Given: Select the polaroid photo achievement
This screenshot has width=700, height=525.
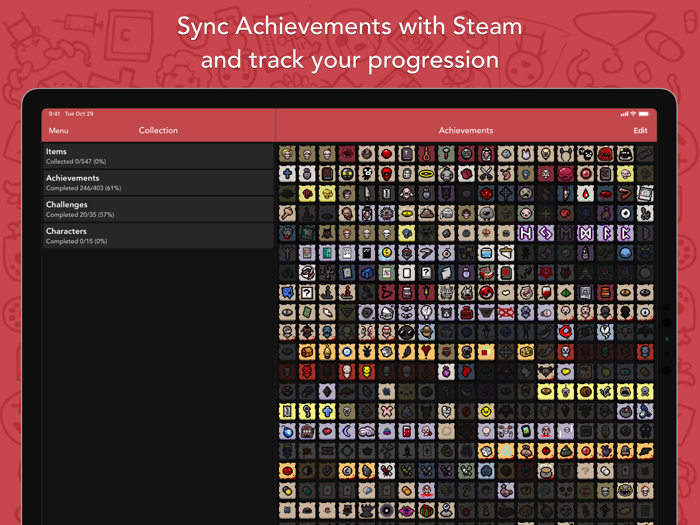Looking at the screenshot, I should 645,194.
